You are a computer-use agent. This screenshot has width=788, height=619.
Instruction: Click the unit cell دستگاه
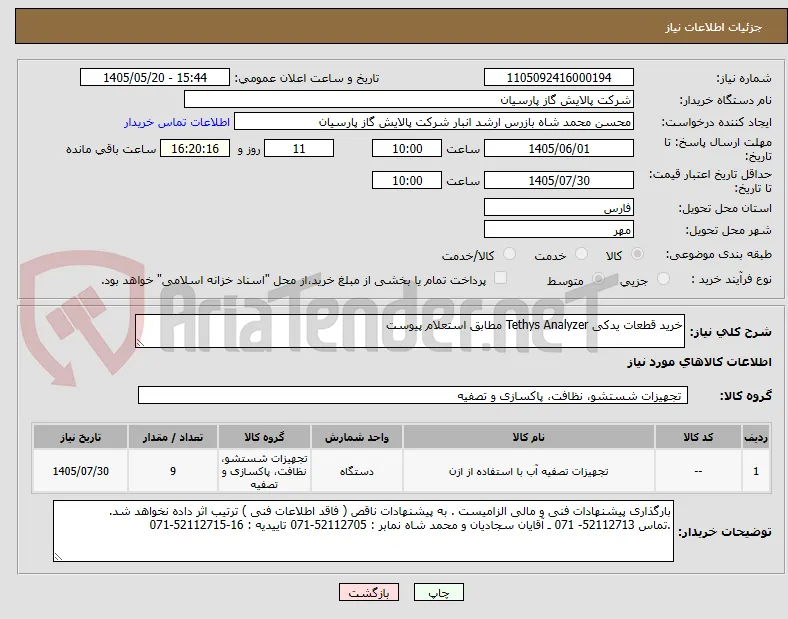coord(357,471)
